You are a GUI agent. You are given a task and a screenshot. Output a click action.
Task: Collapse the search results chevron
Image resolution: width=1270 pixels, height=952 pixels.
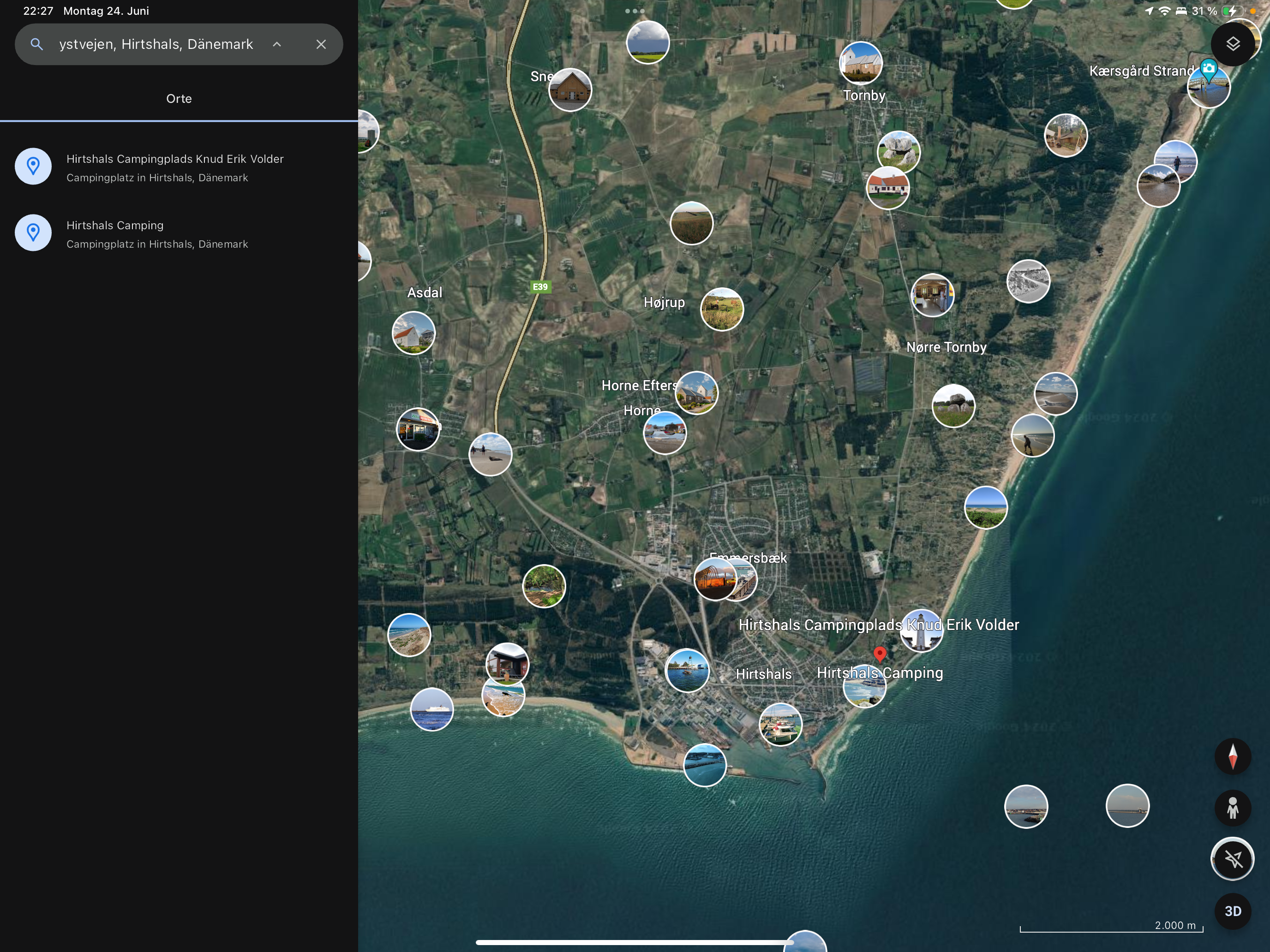277,44
